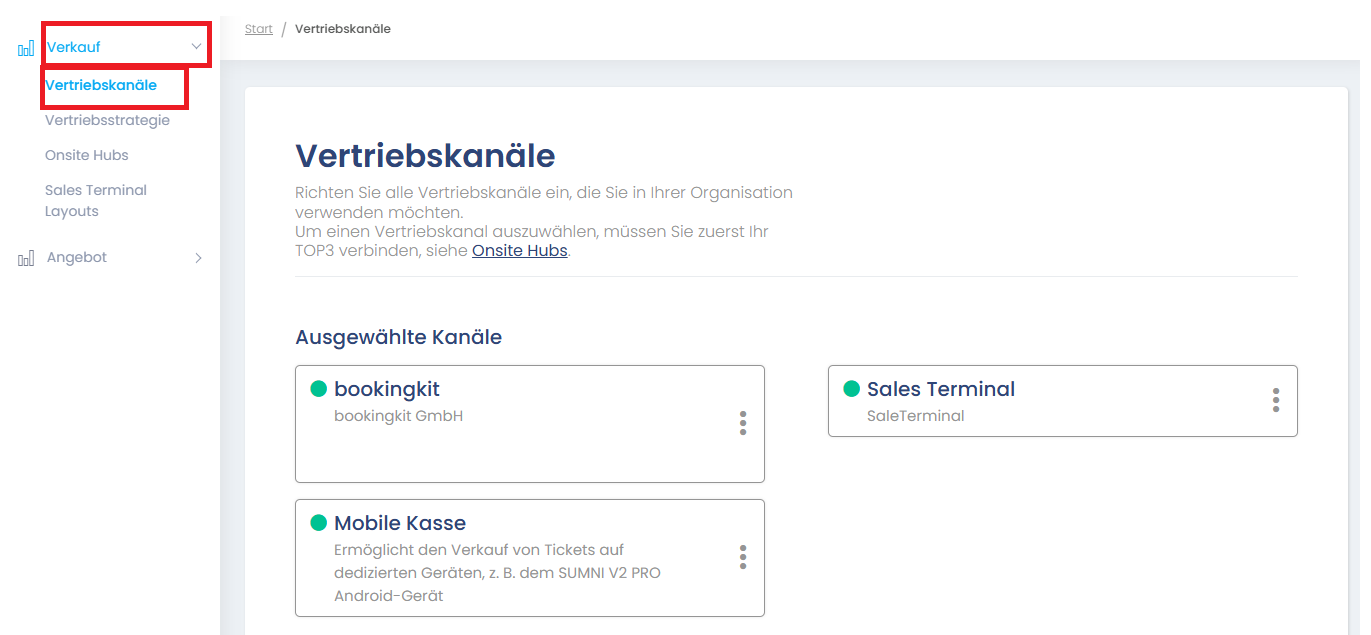Go to Onsite Hubs in the sidebar
Screen dimensions: 1371x635
[87, 155]
